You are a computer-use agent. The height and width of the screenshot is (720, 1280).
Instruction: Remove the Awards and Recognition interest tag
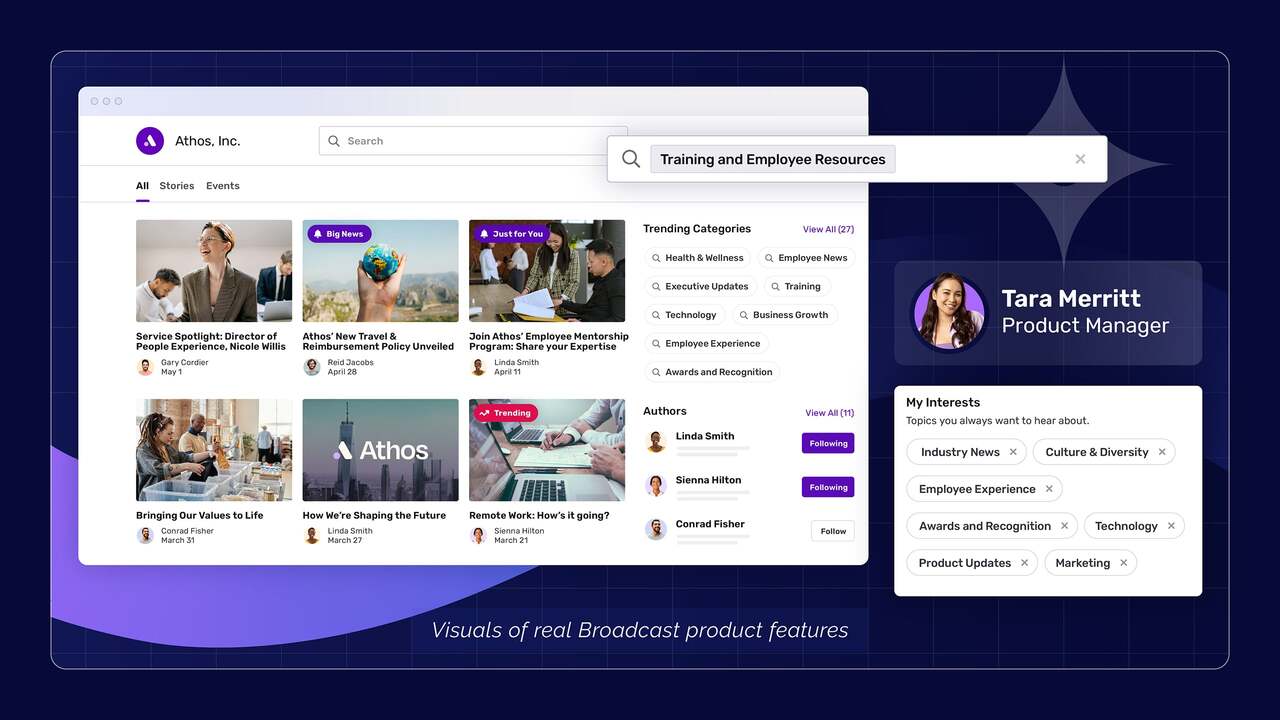[1064, 526]
